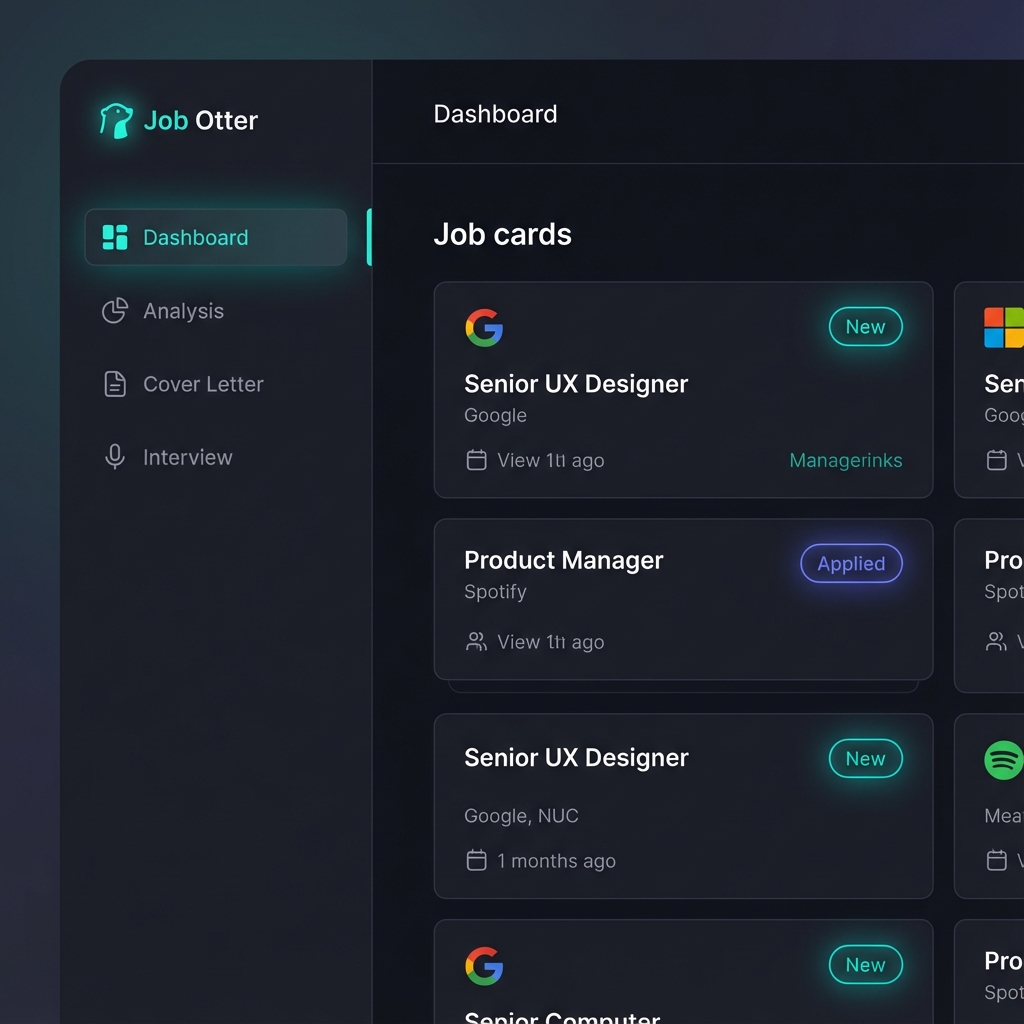Click View 1h ago on Product Manager card
The image size is (1024, 1024).
[551, 642]
